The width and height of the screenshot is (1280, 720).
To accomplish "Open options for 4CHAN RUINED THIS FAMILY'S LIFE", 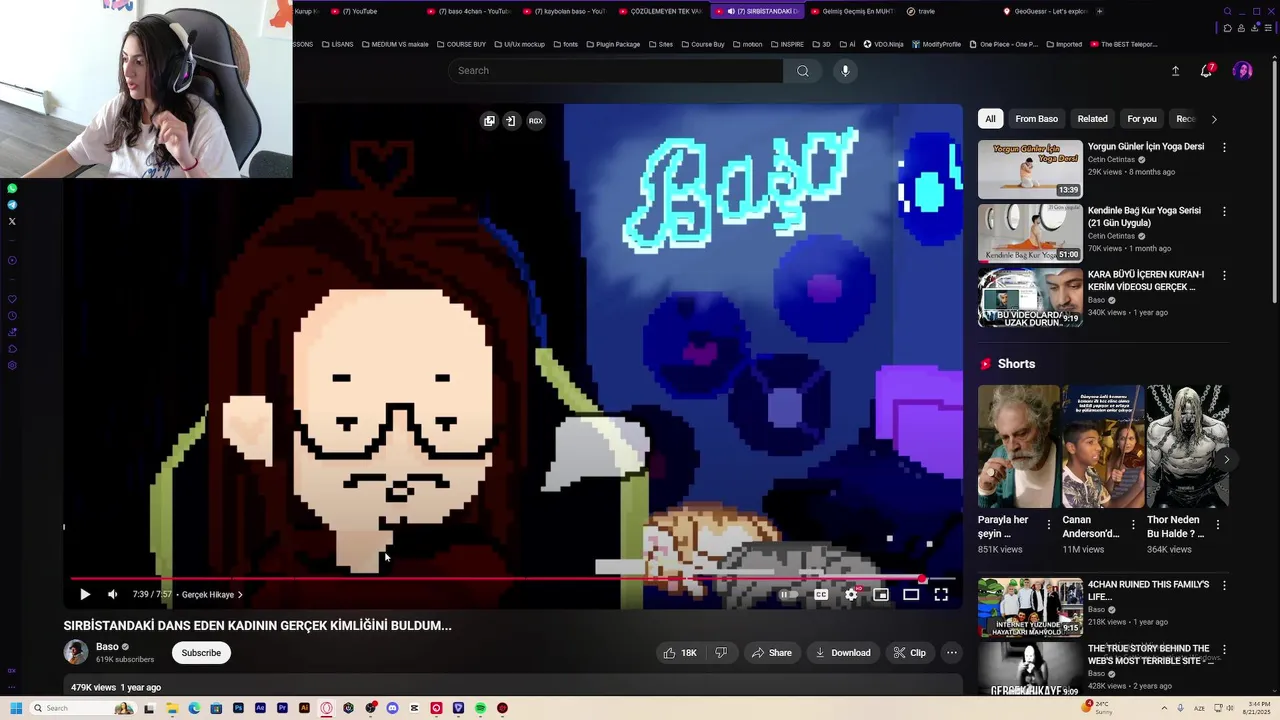I will tap(1224, 585).
